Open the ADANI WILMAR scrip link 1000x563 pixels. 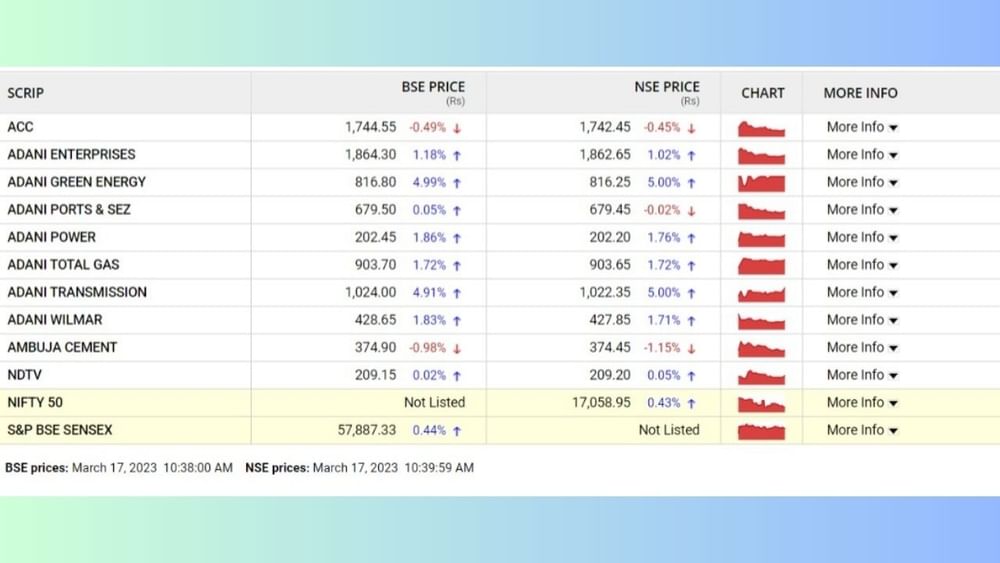(x=55, y=319)
